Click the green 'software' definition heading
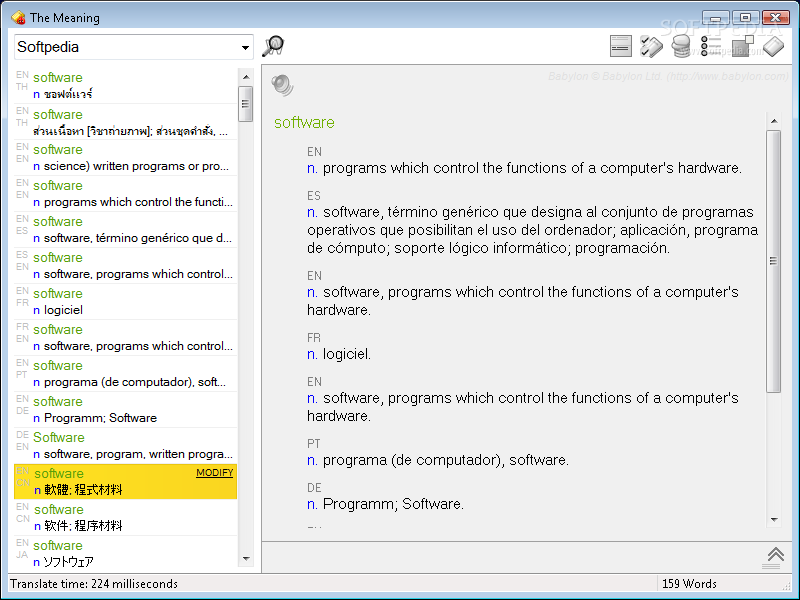800x600 pixels. [304, 122]
